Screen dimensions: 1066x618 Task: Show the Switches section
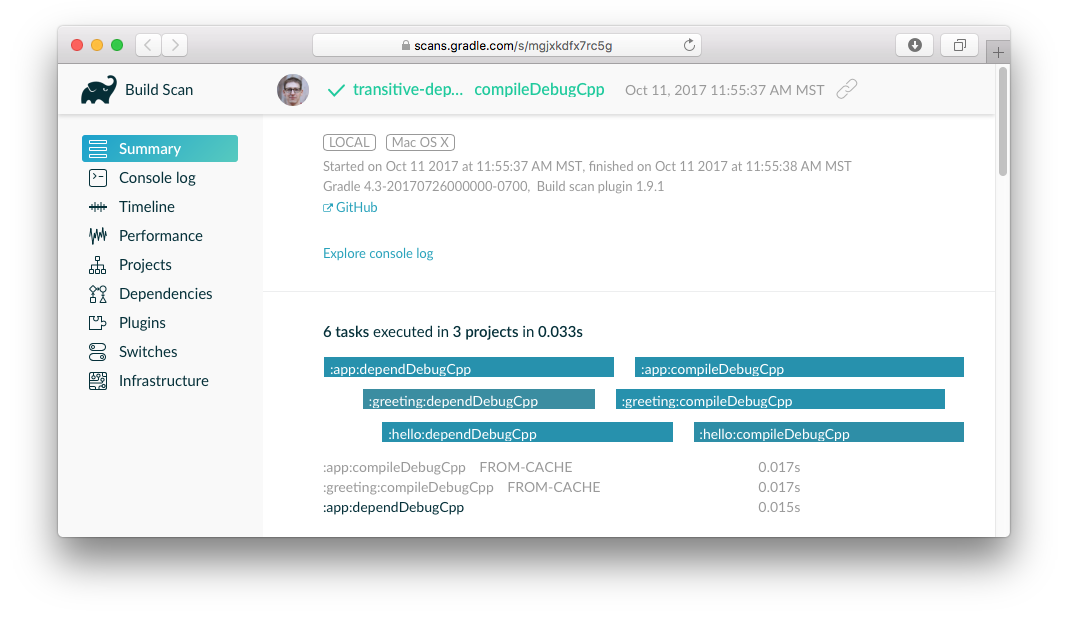click(148, 351)
